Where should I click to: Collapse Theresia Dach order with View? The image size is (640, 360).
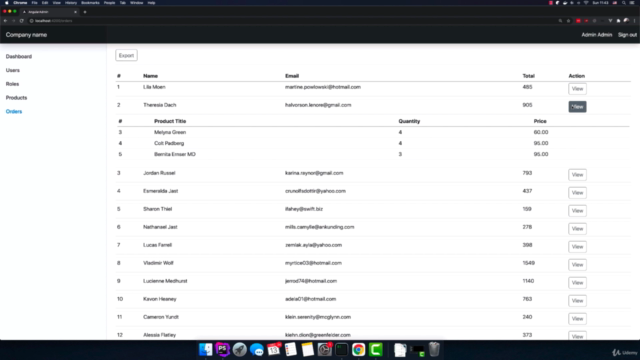click(x=578, y=107)
